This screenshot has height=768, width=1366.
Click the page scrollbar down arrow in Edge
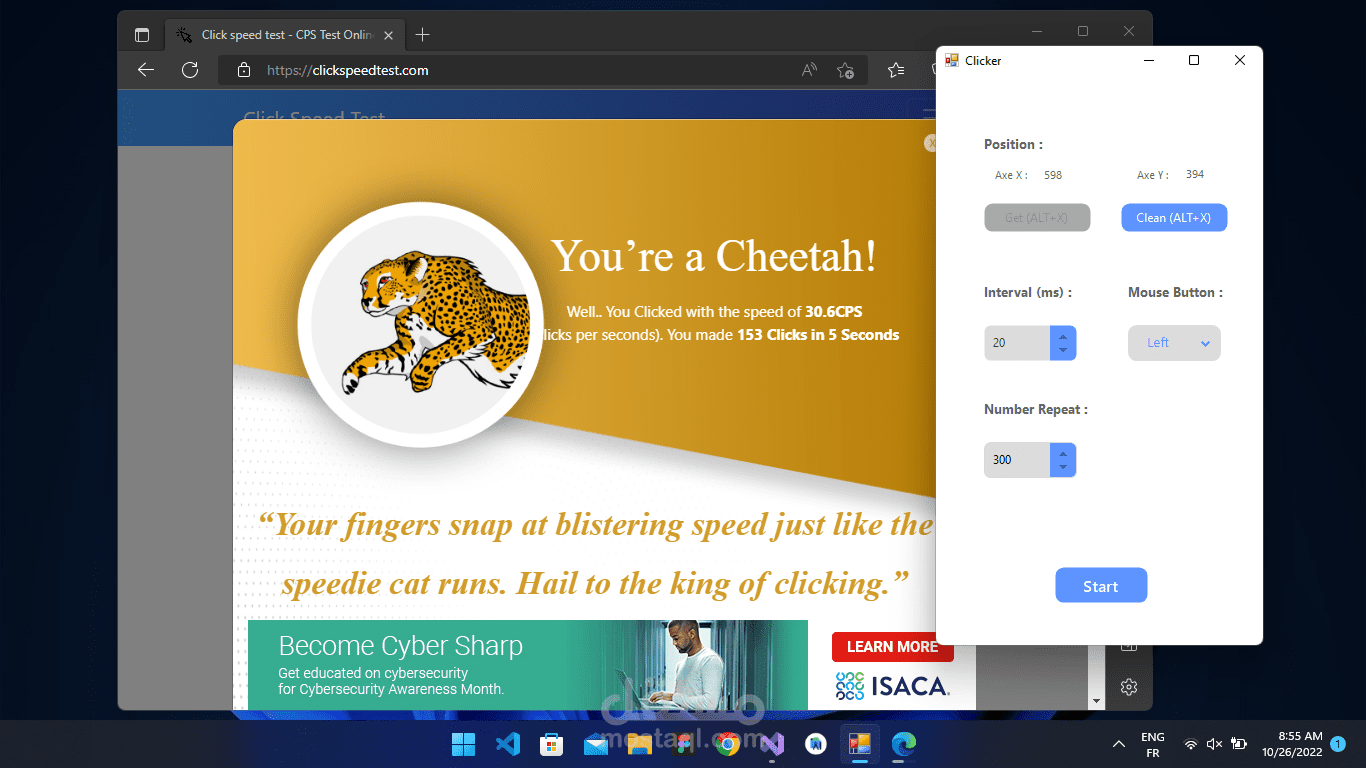pos(1097,701)
